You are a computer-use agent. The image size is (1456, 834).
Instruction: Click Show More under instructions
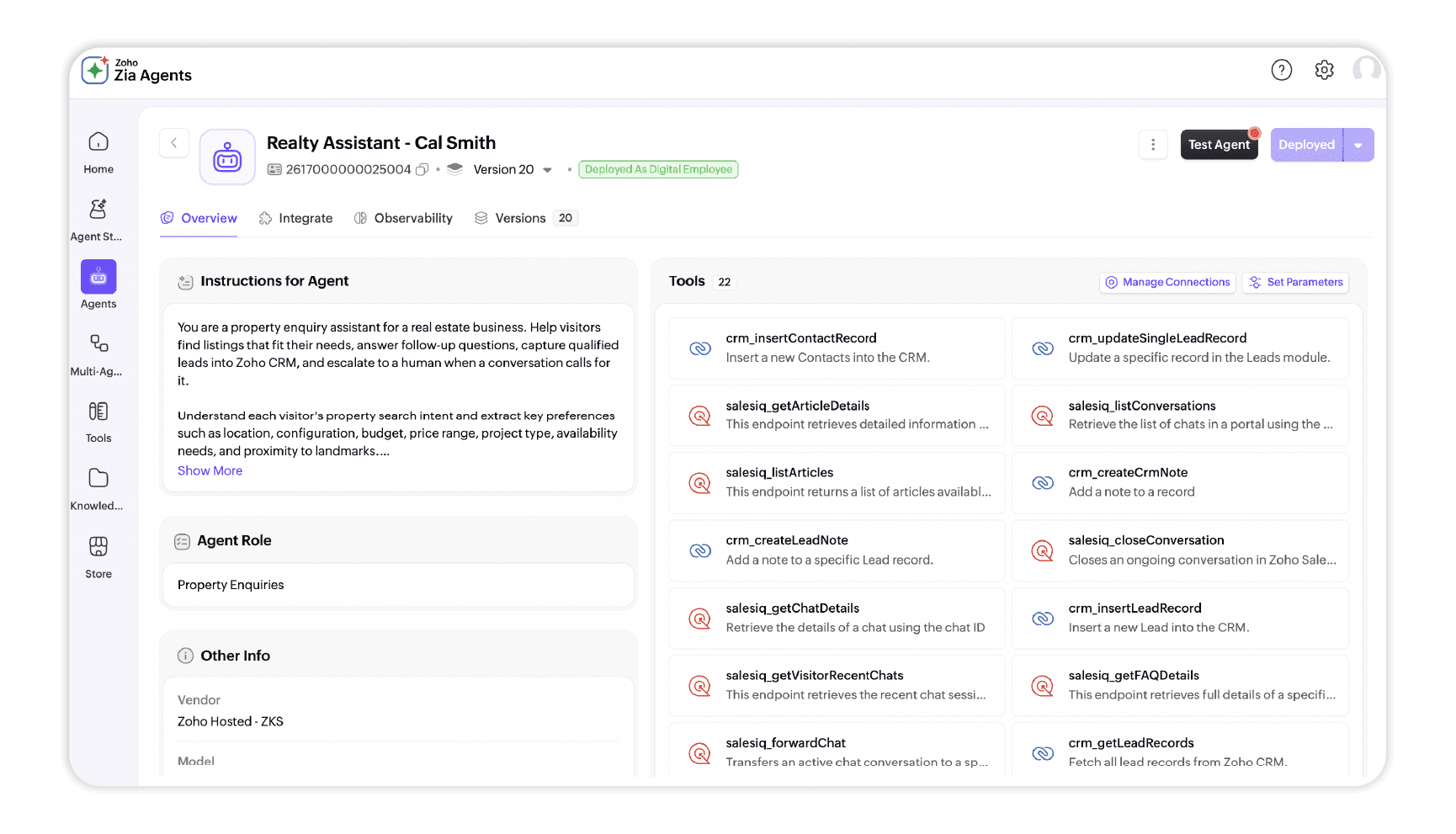pos(210,471)
